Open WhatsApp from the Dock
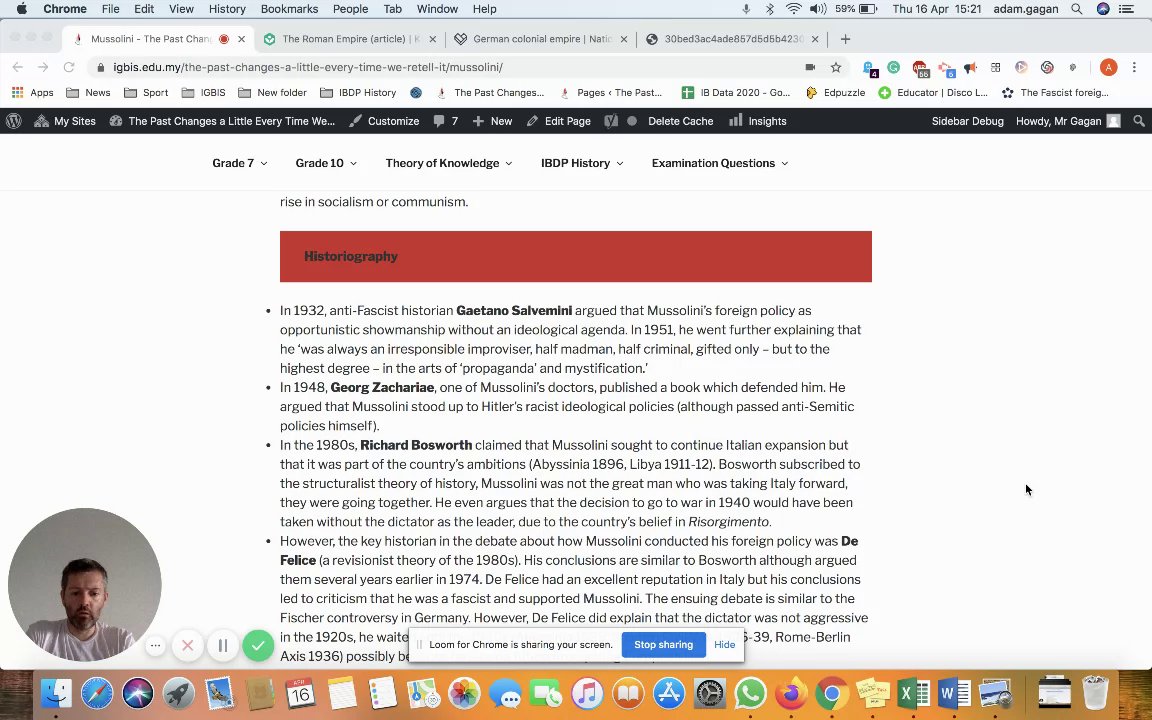The image size is (1152, 720). tap(750, 693)
